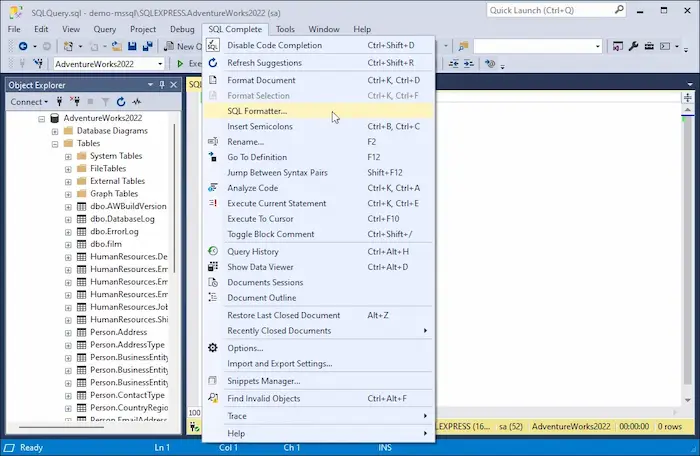The image size is (700, 456).
Task: Open the empty solution configurations combo box
Action: [538, 46]
